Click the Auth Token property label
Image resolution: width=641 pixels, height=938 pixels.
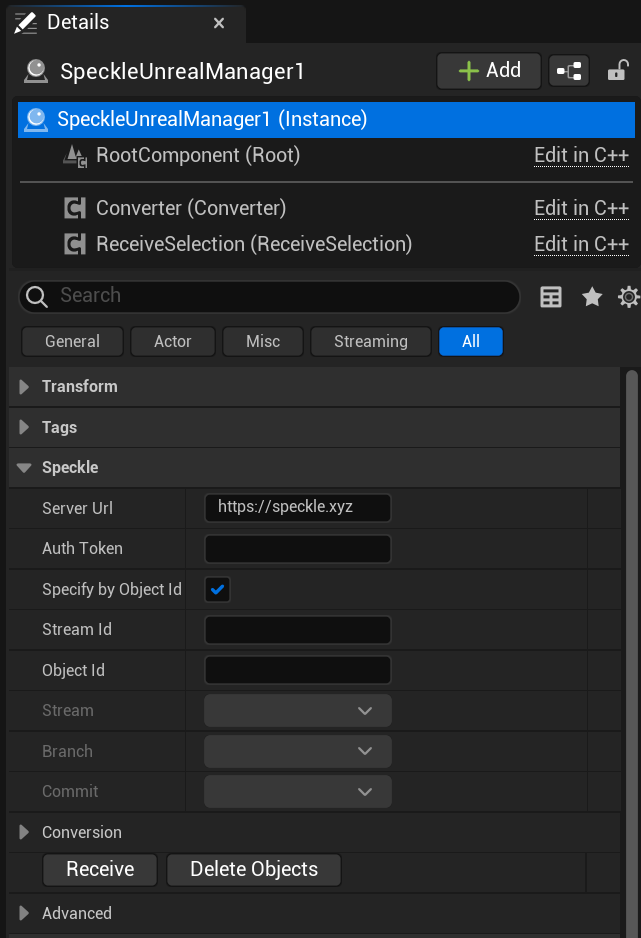[x=83, y=549]
